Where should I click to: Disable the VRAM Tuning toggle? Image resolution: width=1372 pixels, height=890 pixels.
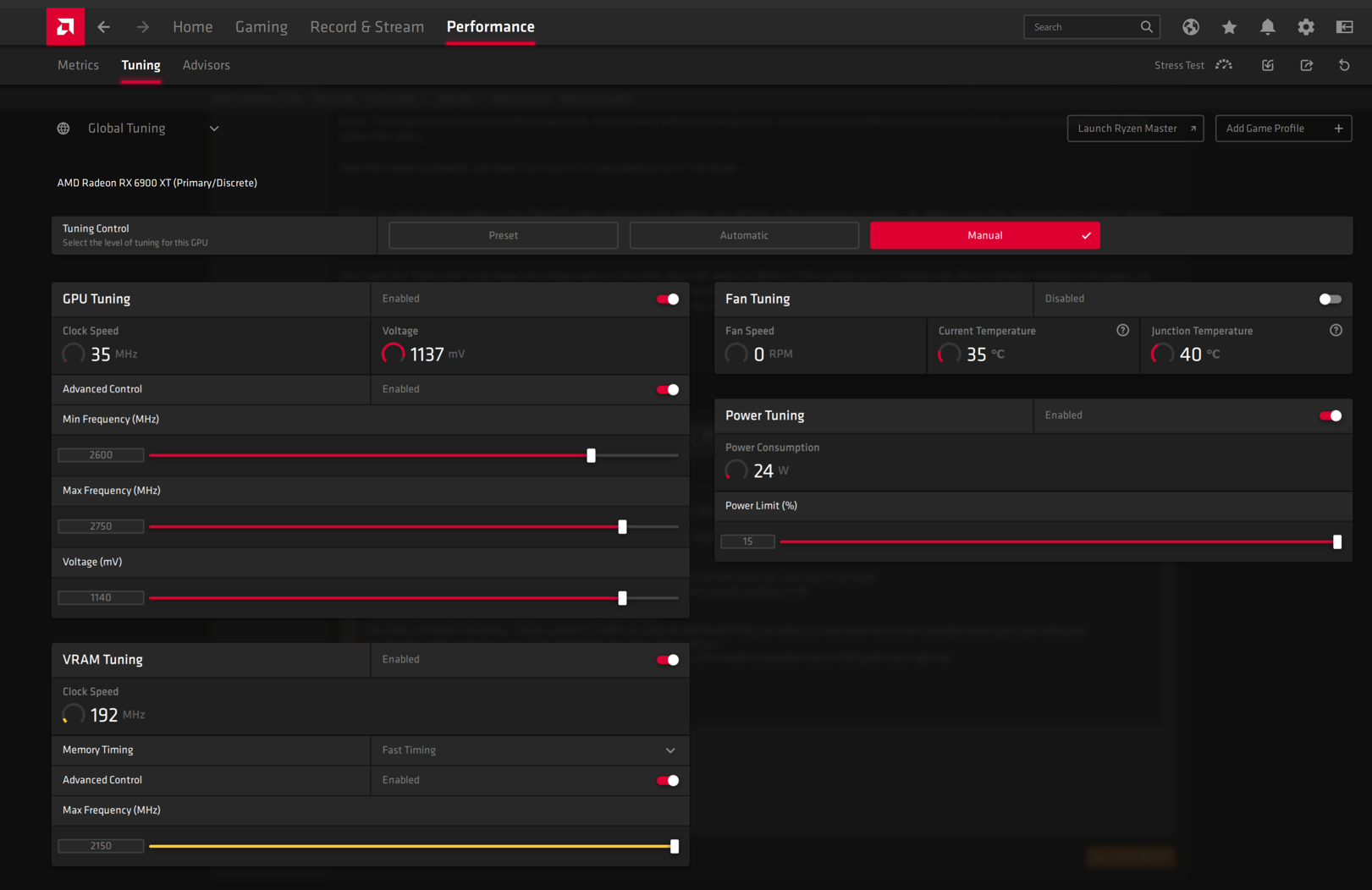coord(668,660)
